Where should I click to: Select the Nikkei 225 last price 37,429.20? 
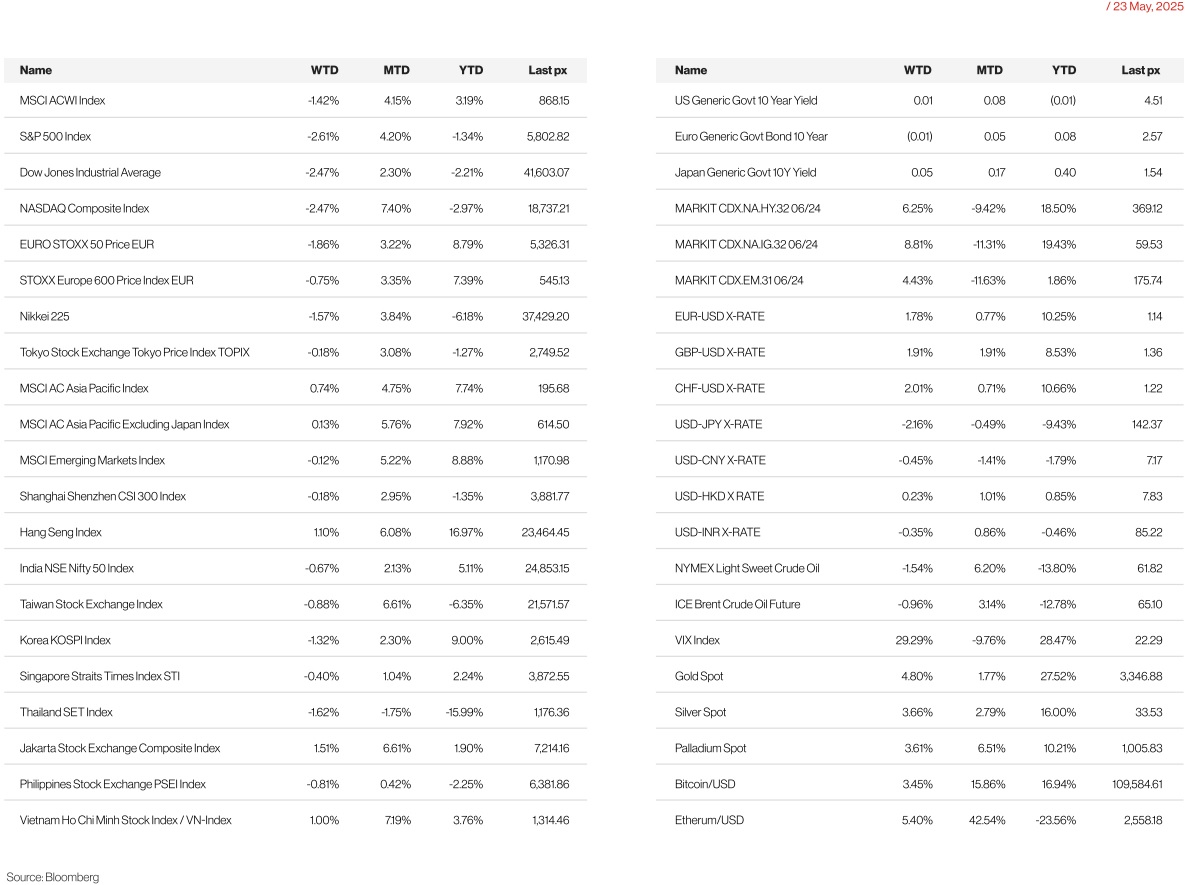pyautogui.click(x=546, y=316)
